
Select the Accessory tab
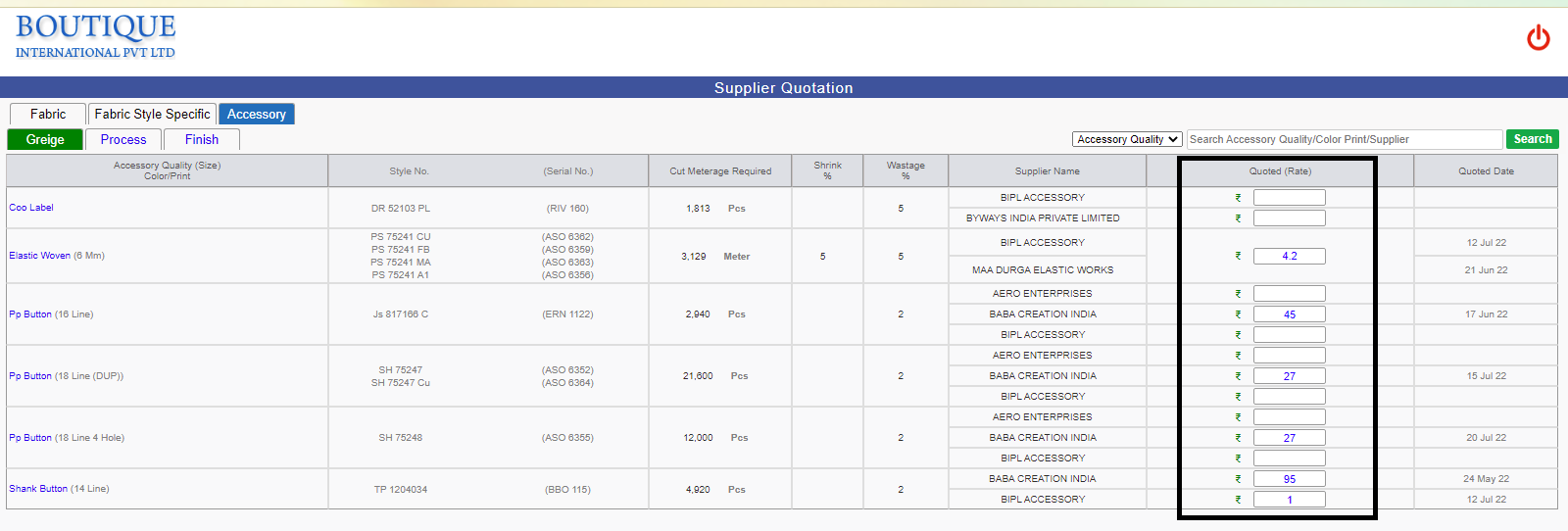click(x=257, y=114)
